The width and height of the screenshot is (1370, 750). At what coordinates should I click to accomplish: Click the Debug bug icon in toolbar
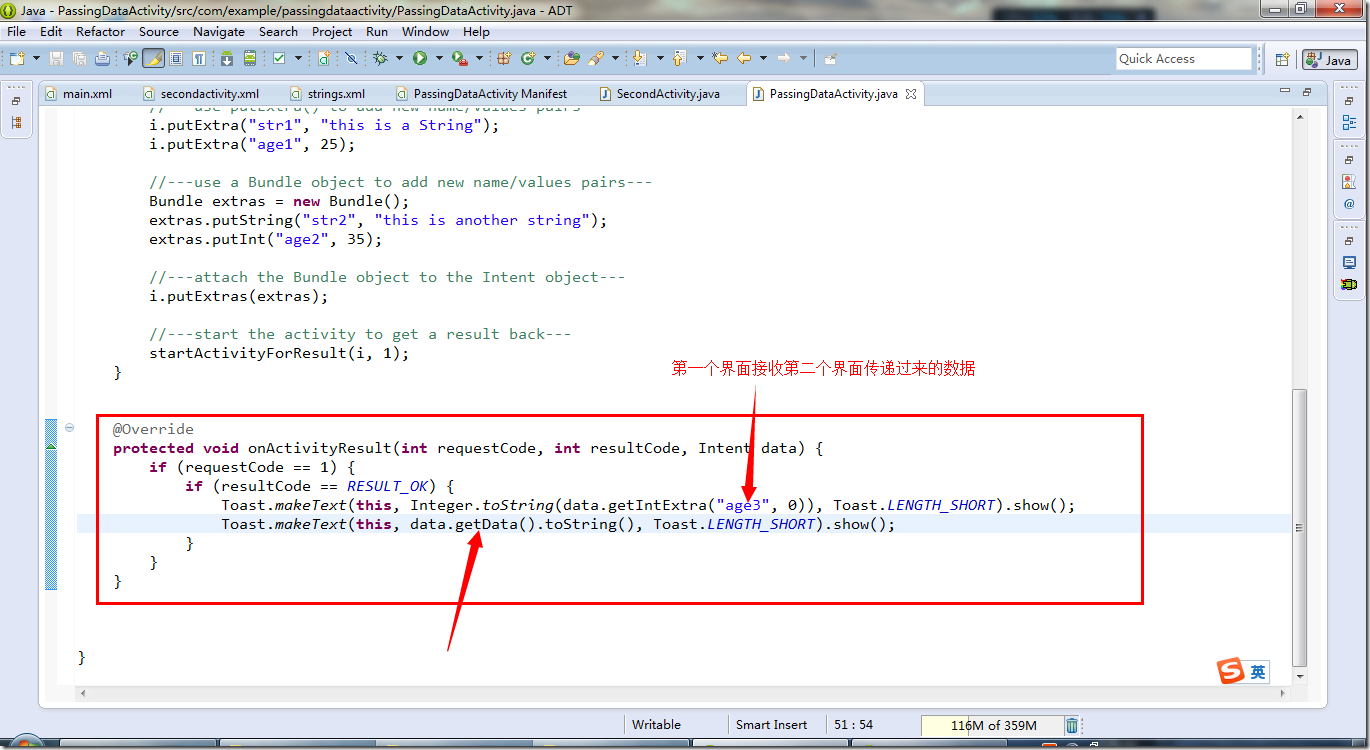[380, 59]
